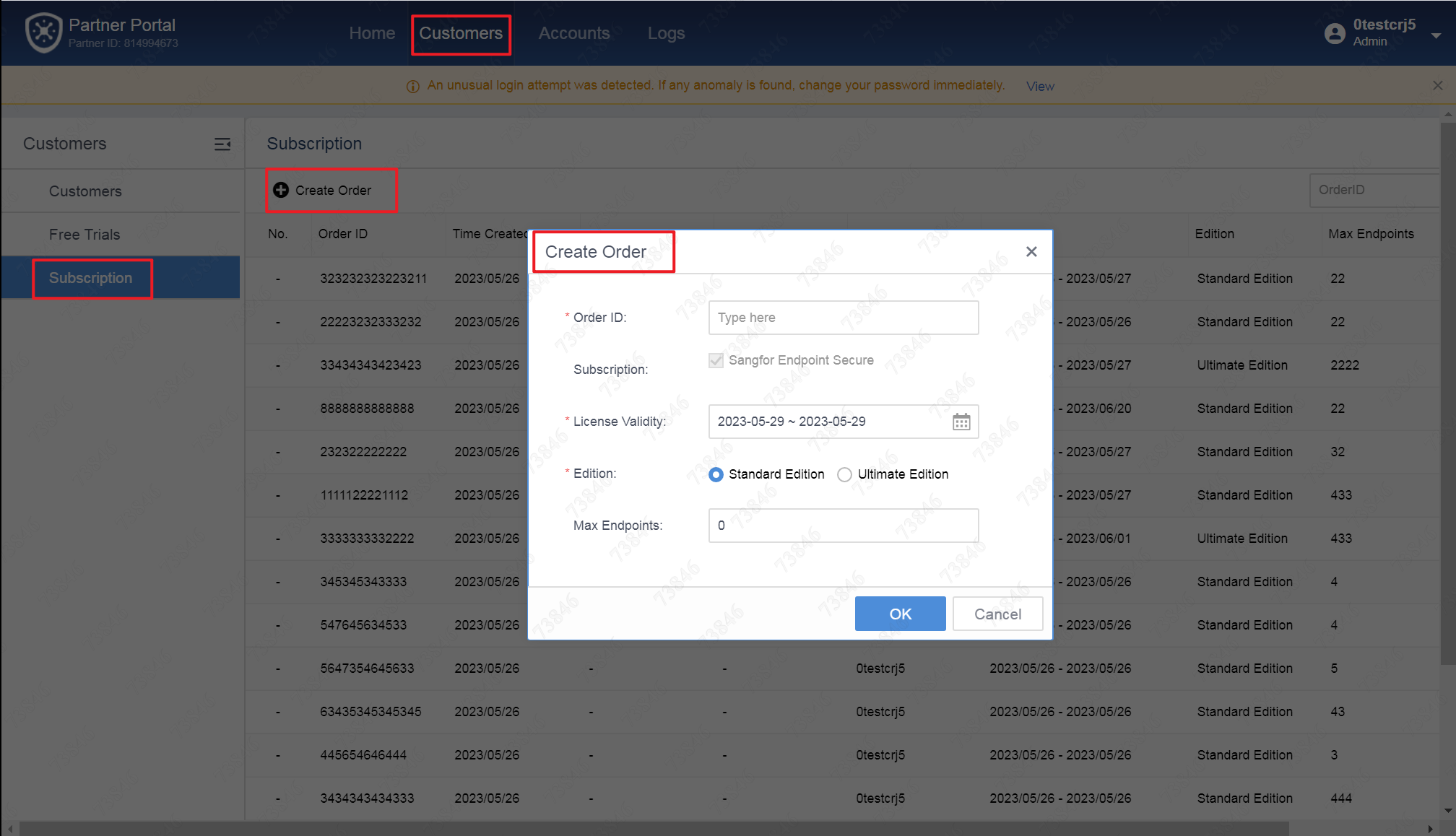The width and height of the screenshot is (1456, 836).
Task: Dismiss the unusual login warning banner
Action: [x=1437, y=85]
